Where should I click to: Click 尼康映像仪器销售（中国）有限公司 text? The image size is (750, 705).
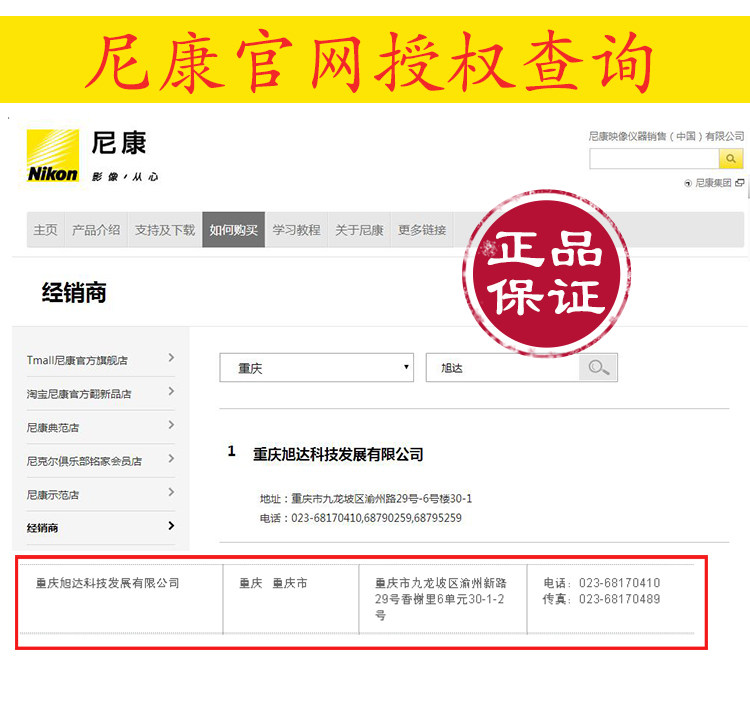pos(666,136)
